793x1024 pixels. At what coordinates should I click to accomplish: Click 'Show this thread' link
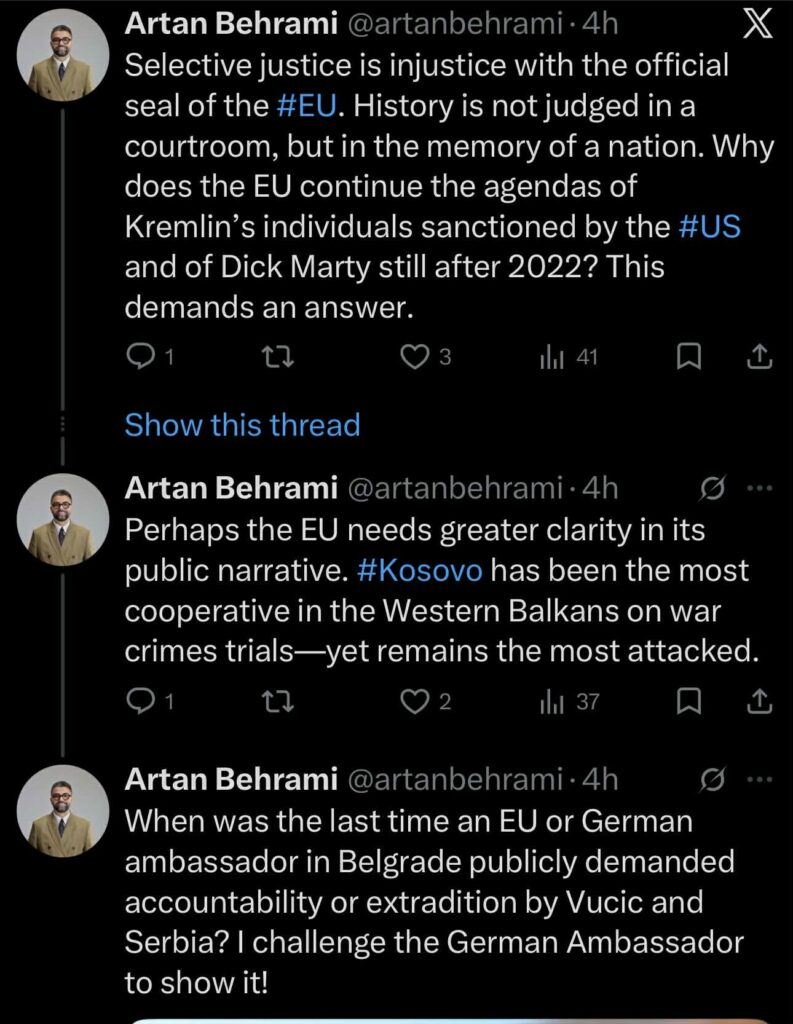242,425
